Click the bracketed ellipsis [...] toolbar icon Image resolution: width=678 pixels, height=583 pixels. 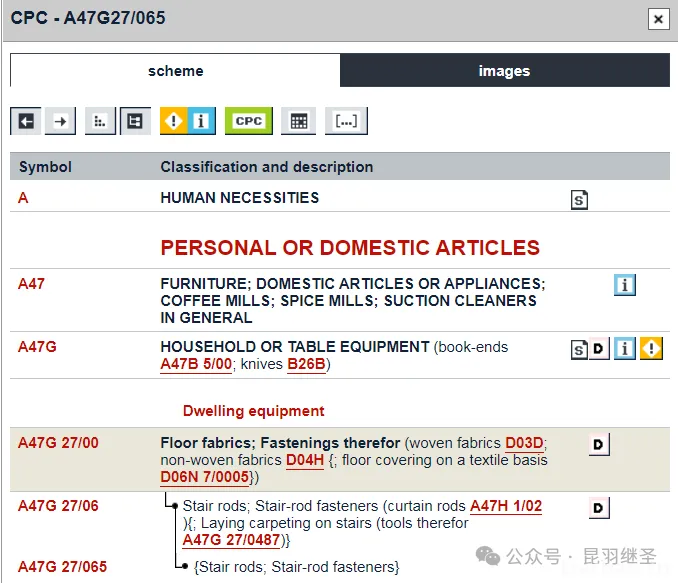pos(346,121)
